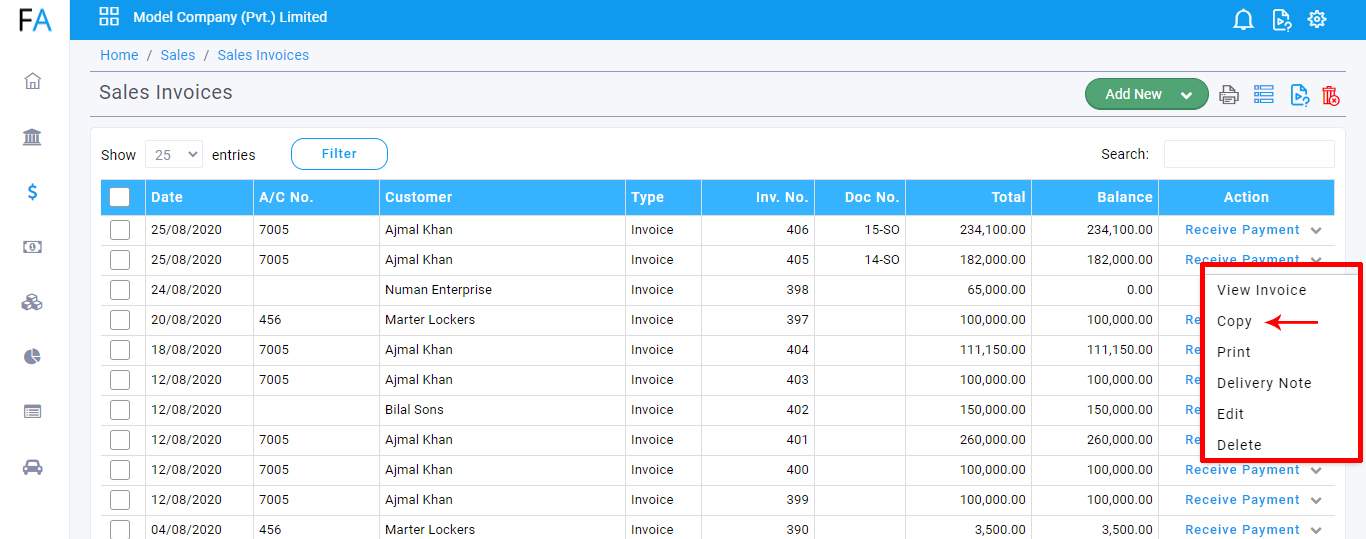Open the ledger list icon in sidebar
The image size is (1366, 539).
click(x=32, y=411)
